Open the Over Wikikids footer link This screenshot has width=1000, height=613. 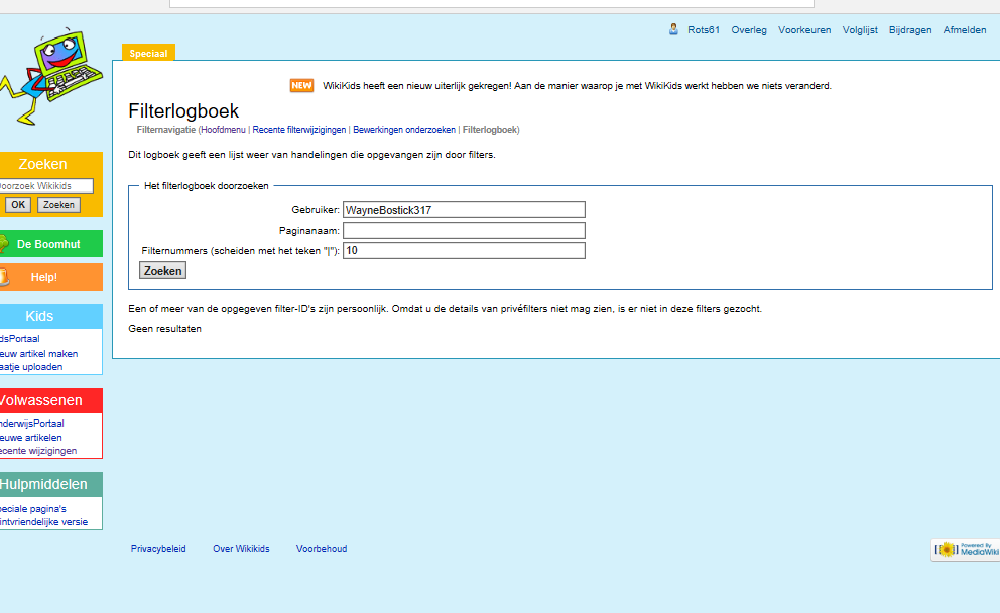241,549
